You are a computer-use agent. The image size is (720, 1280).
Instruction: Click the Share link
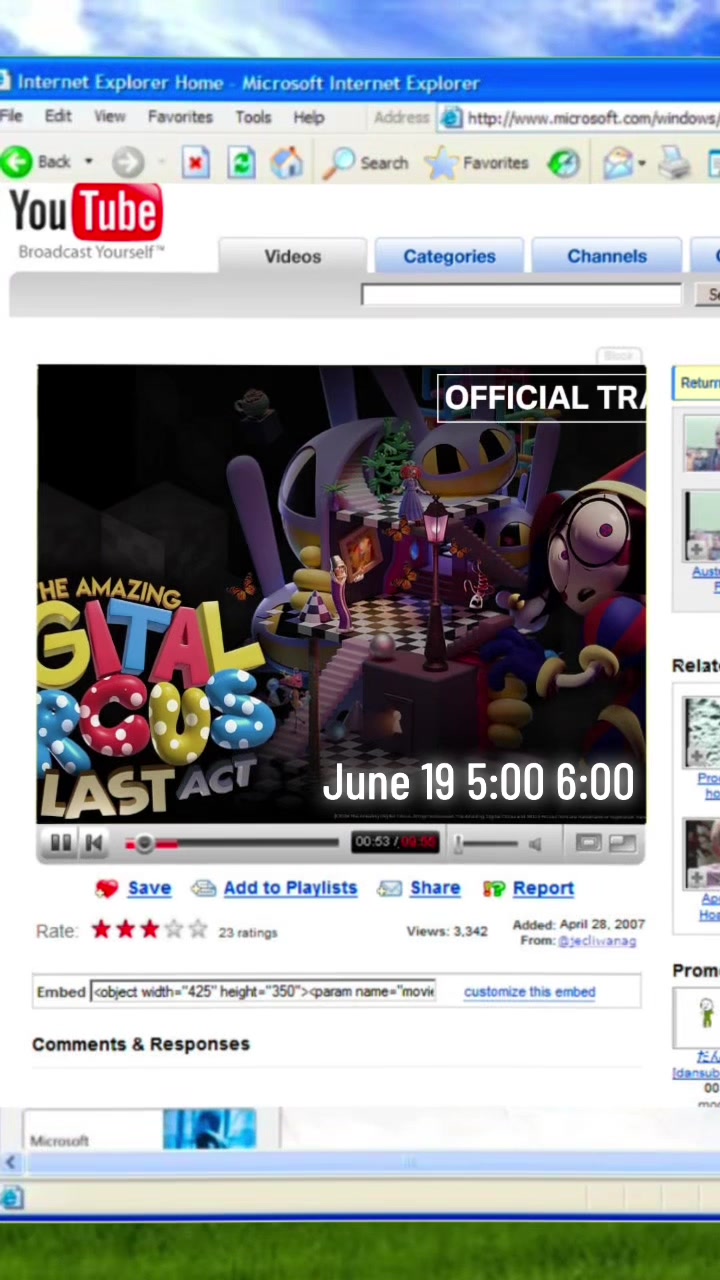(x=435, y=888)
